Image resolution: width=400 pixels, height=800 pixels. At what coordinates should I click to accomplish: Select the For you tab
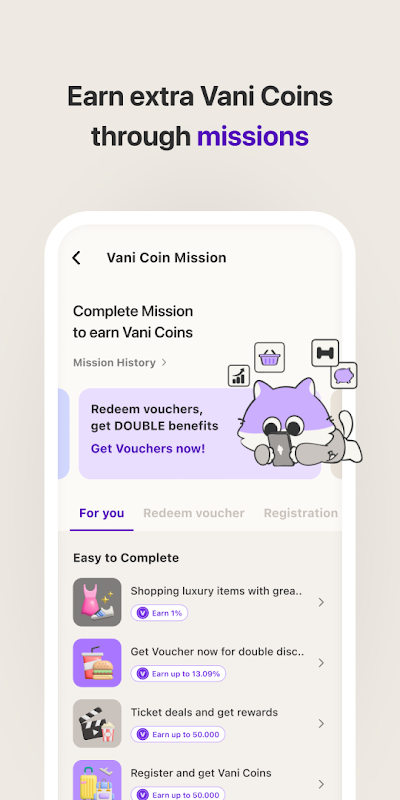[x=102, y=513]
